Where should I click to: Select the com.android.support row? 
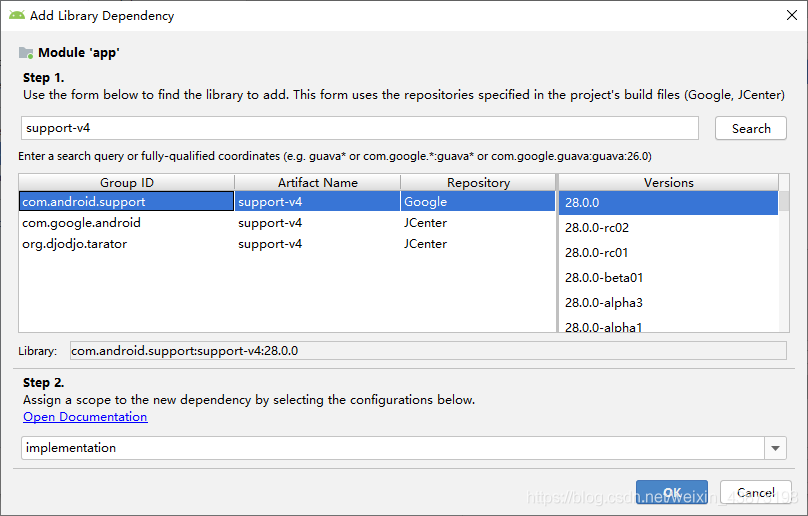(x=287, y=202)
